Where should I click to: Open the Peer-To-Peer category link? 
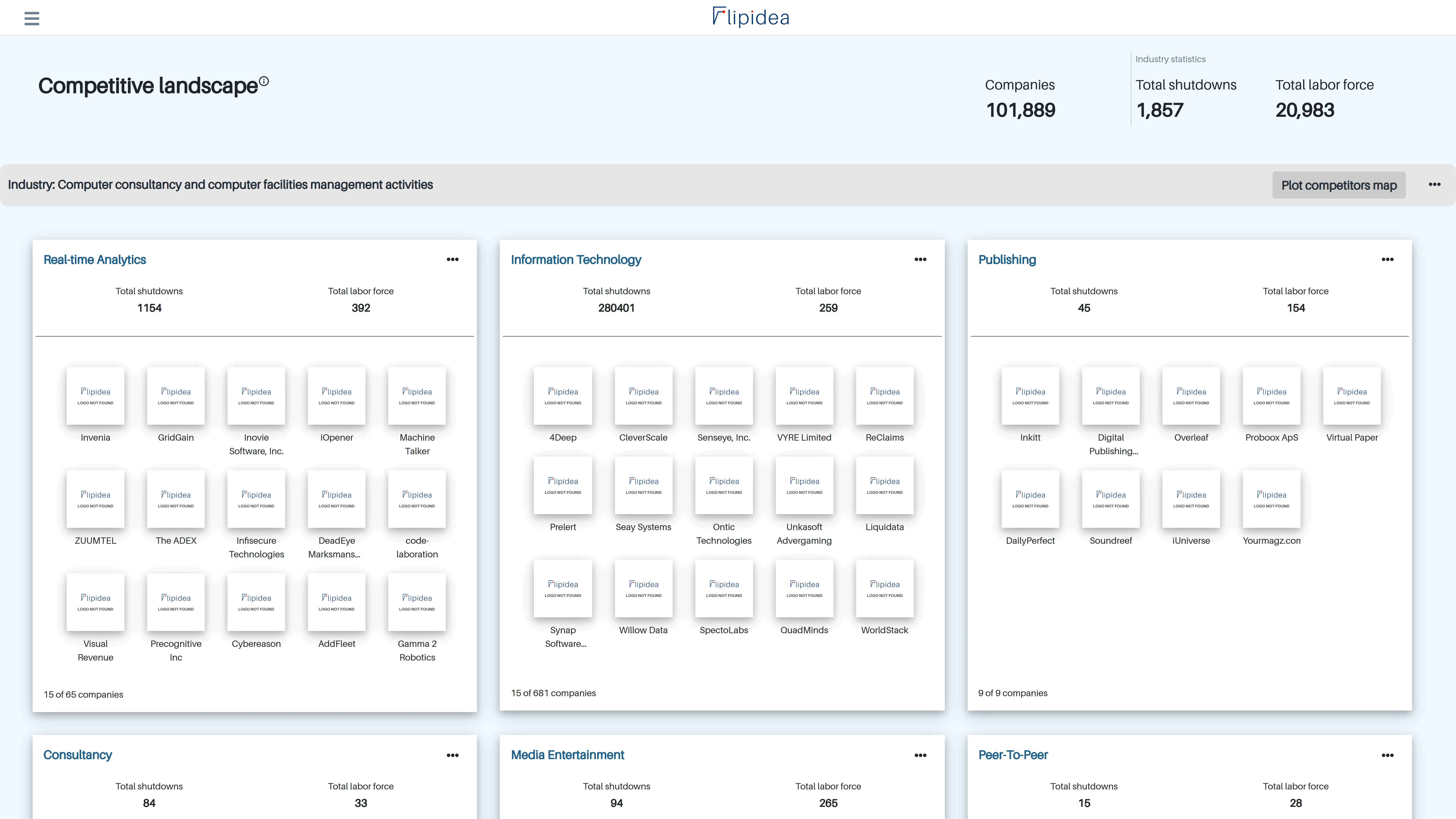1013,755
